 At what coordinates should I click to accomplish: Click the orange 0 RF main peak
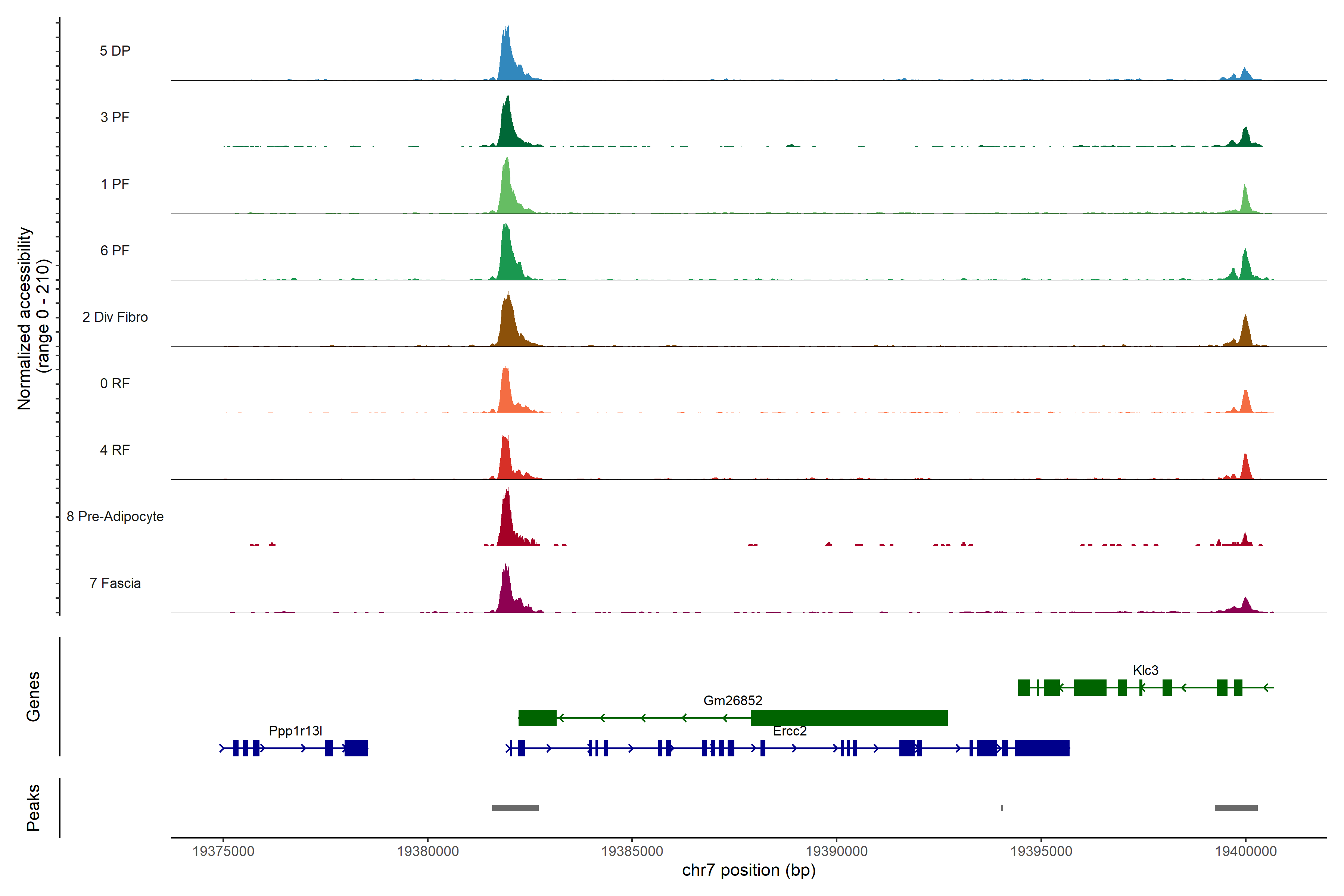point(505,391)
